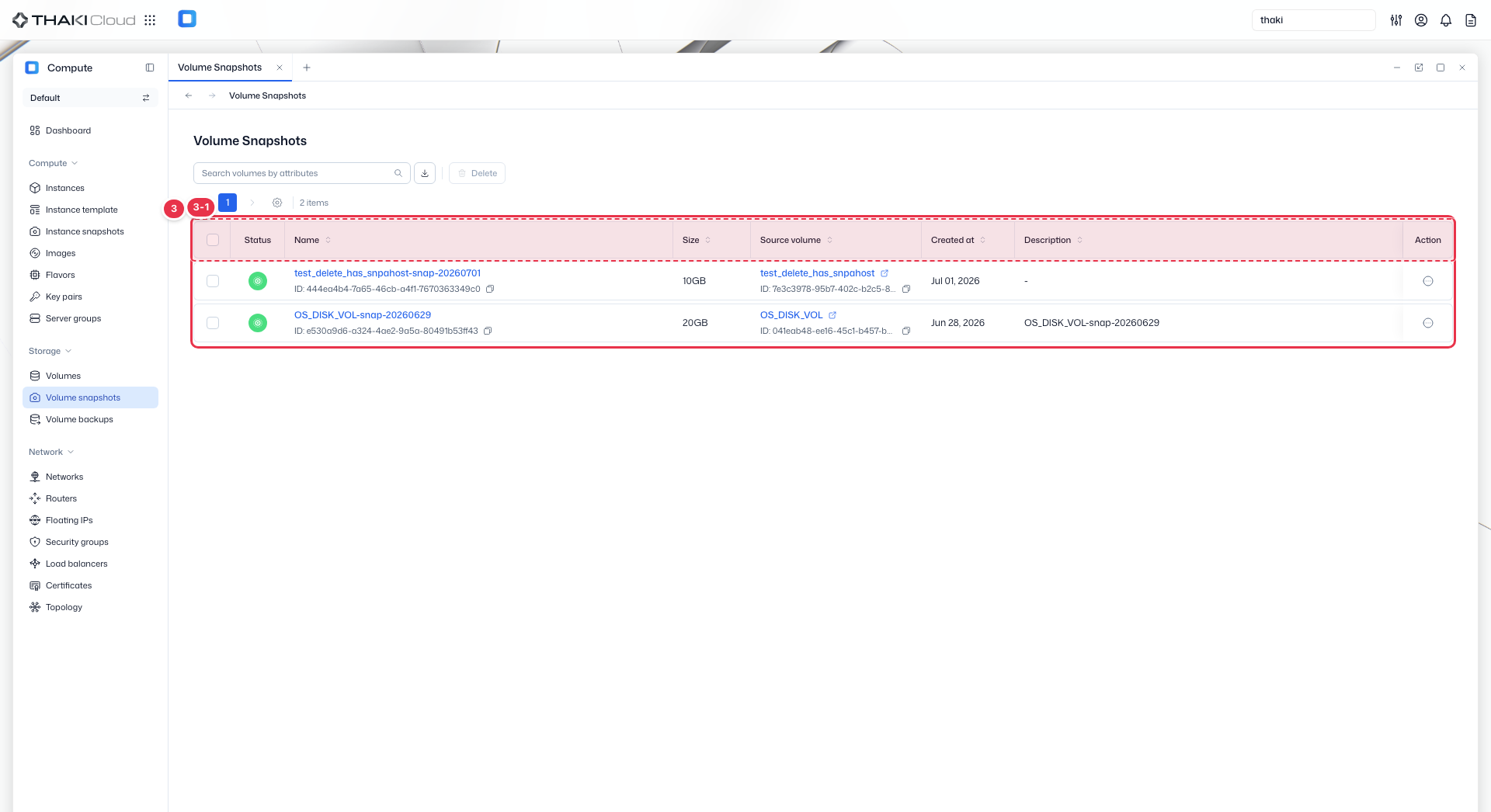
Task: Open OS_DISK_VOL source volume external link icon
Action: click(832, 315)
